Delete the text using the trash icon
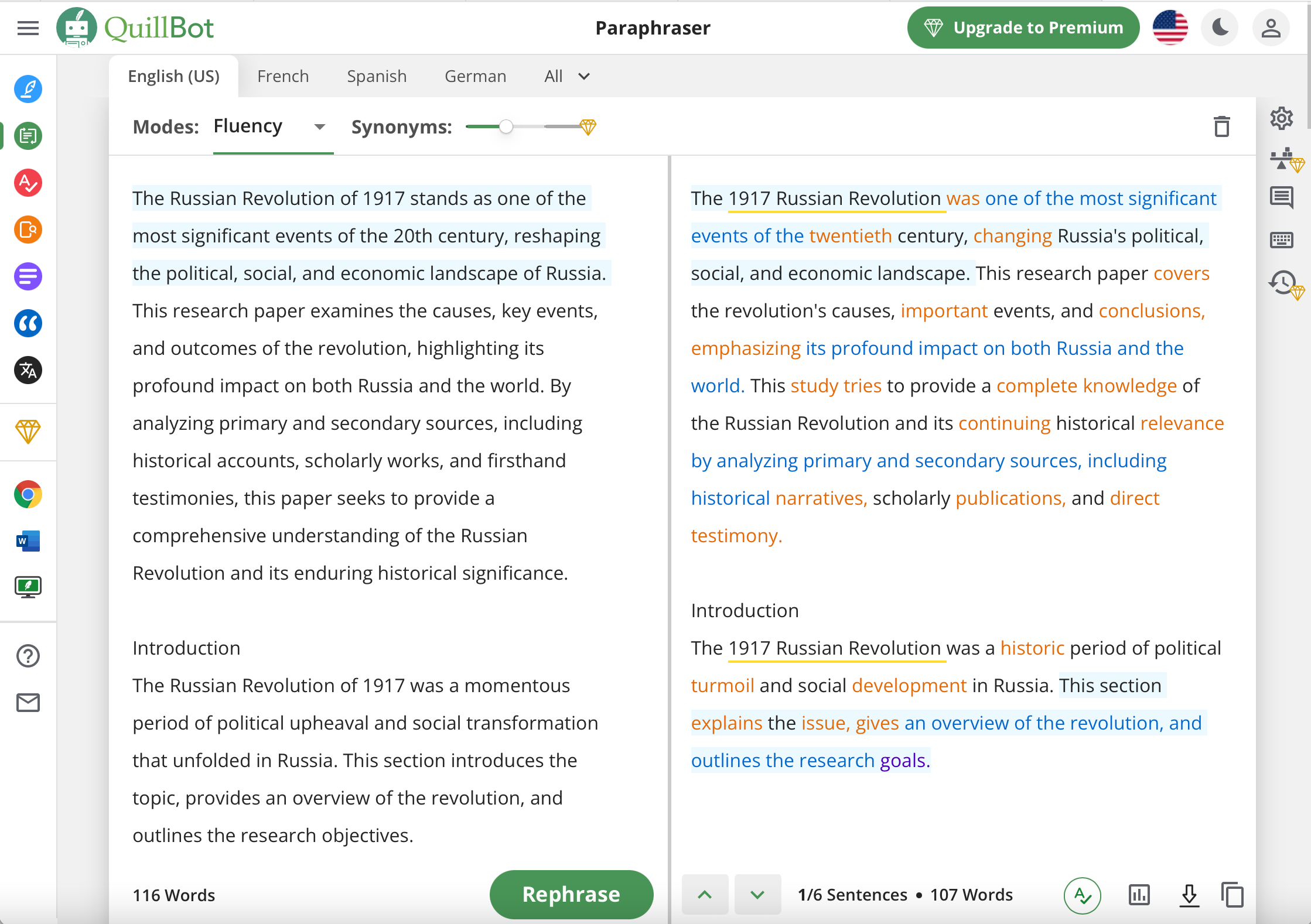 tap(1222, 126)
